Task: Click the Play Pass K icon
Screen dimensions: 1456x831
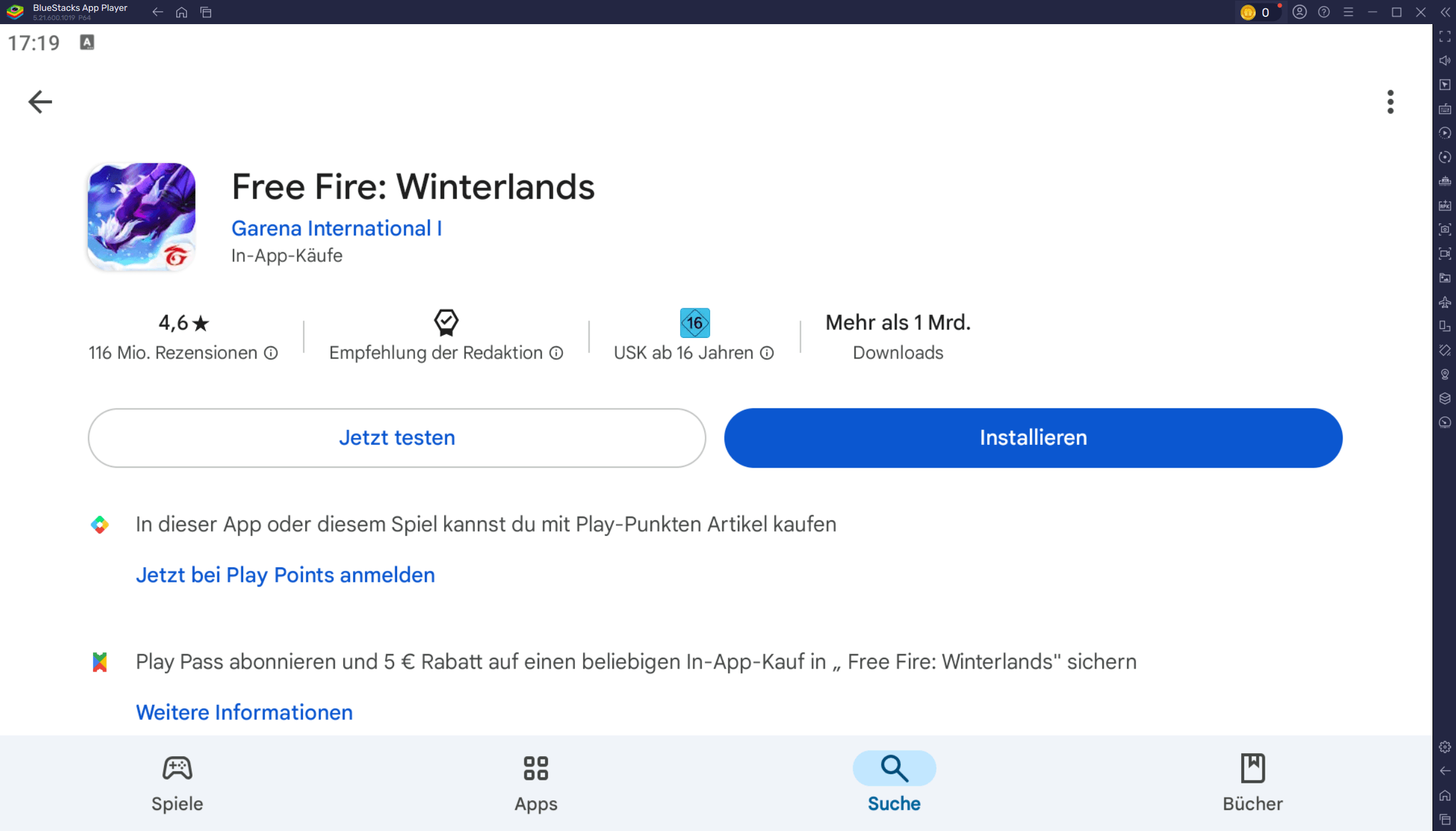Action: pyautogui.click(x=99, y=660)
